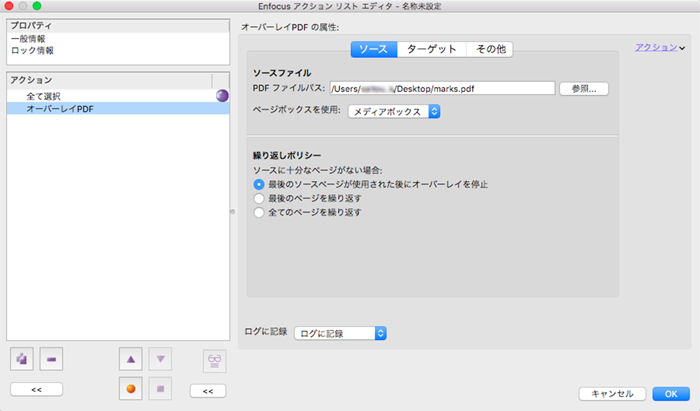
Task: Open the ログに記録 dropdown
Action: coord(340,333)
